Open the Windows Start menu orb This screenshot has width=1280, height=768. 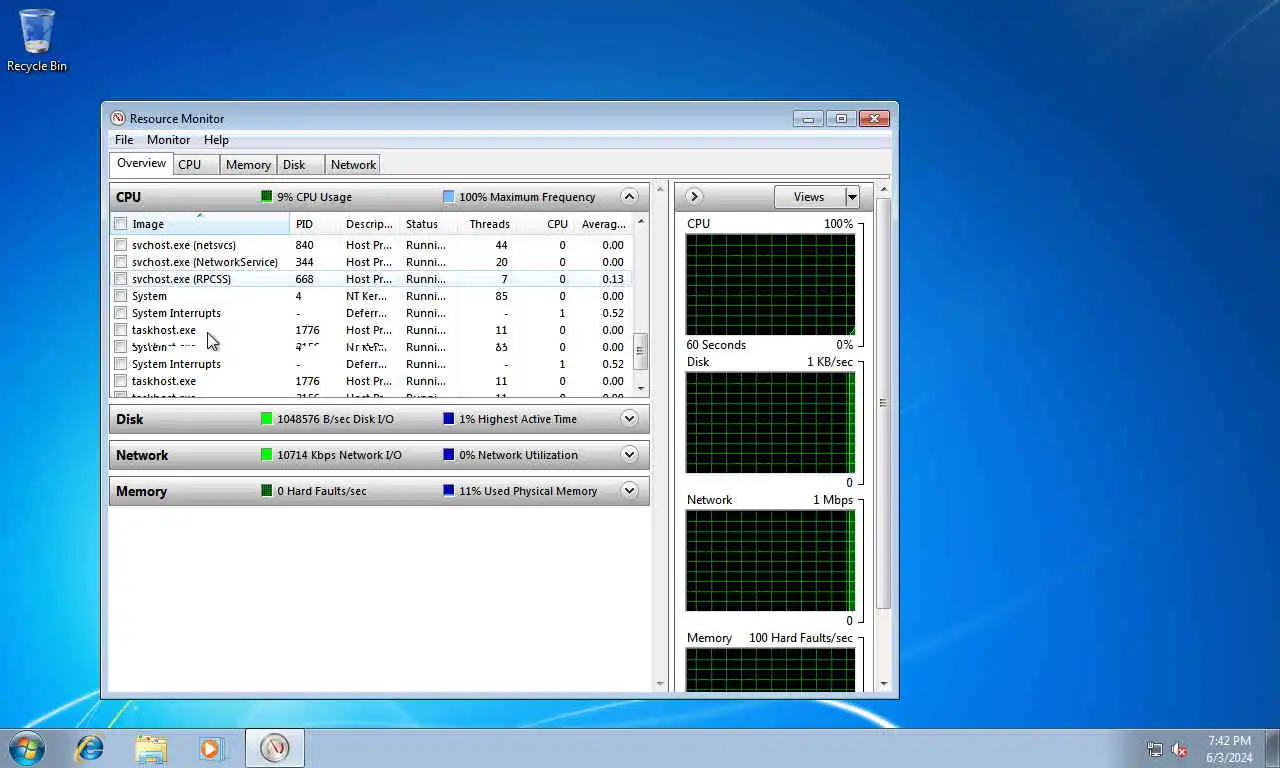pos(26,748)
